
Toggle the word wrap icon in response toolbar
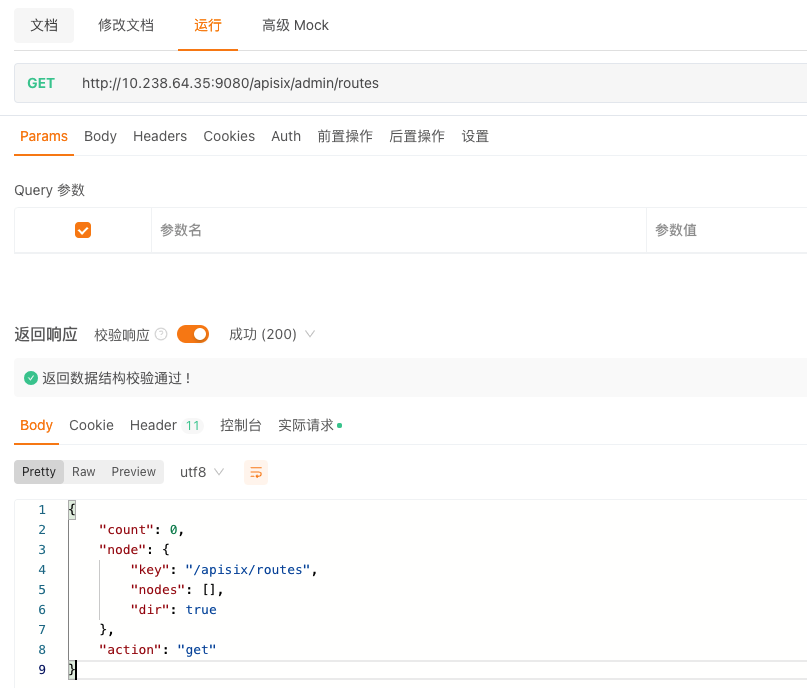tap(256, 472)
